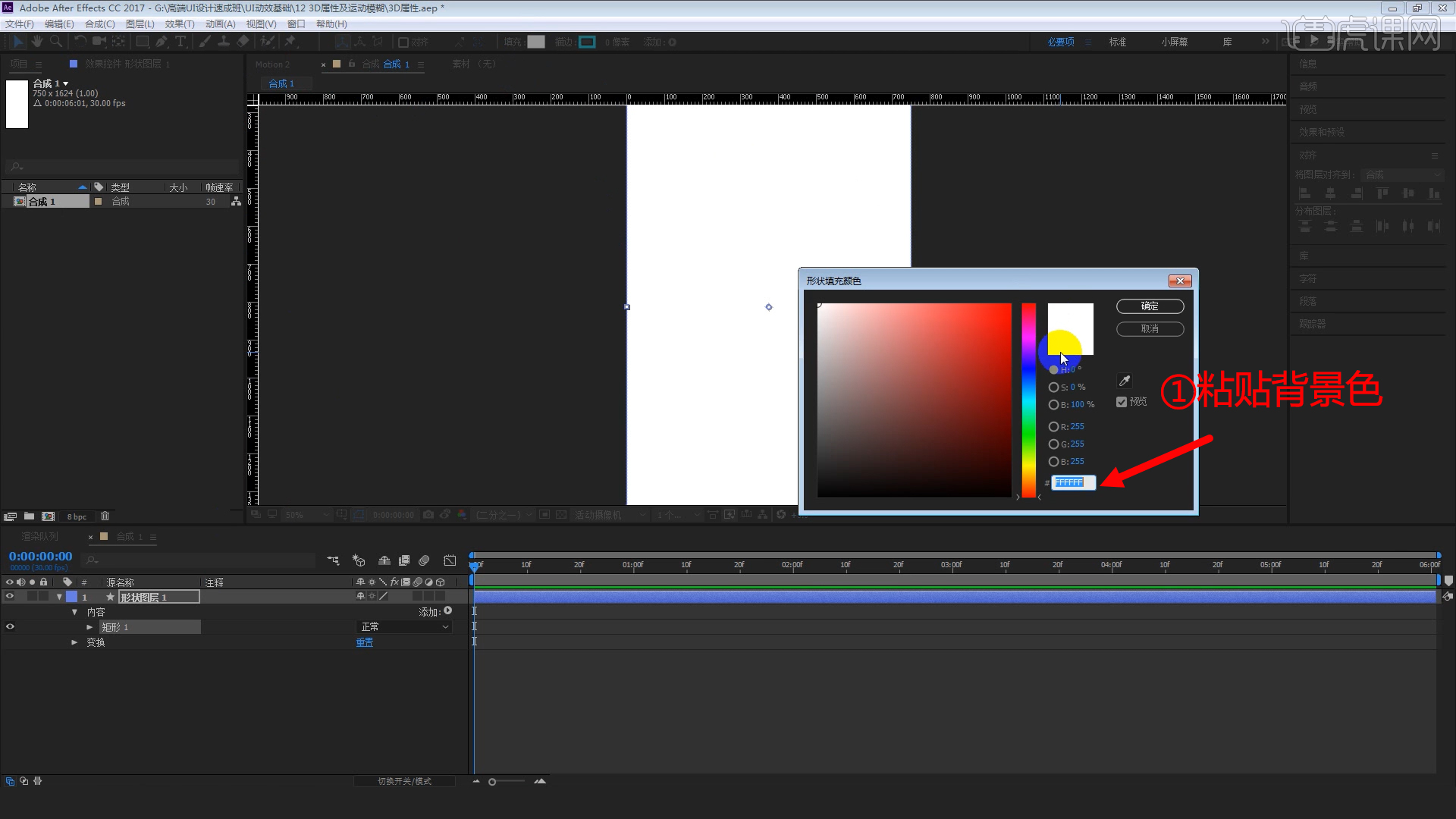This screenshot has width=1456, height=819.
Task: Open the 正常 blend mode dropdown
Action: 404,627
